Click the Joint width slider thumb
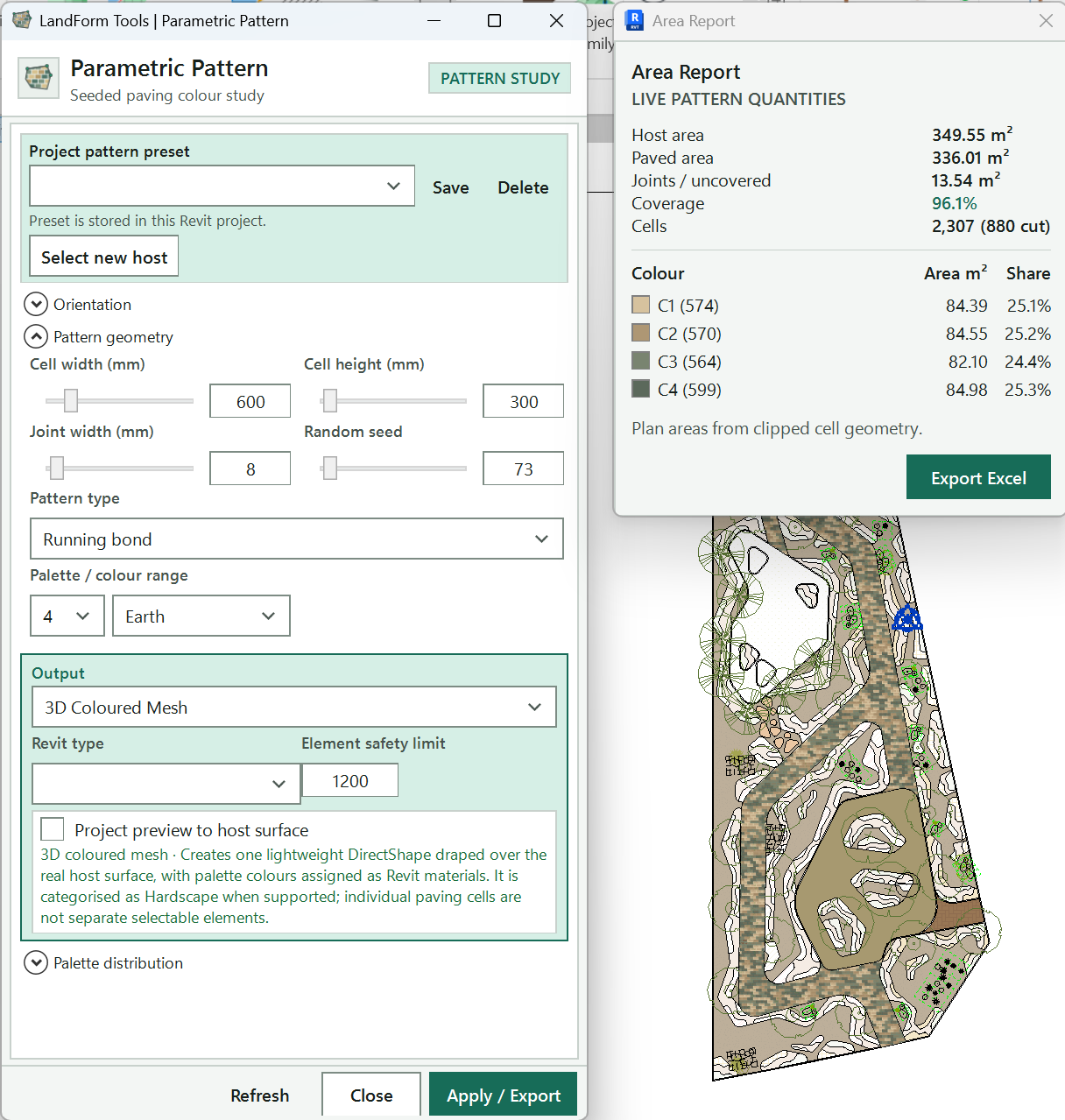Screen dimensions: 1065x1120 (x=57, y=468)
